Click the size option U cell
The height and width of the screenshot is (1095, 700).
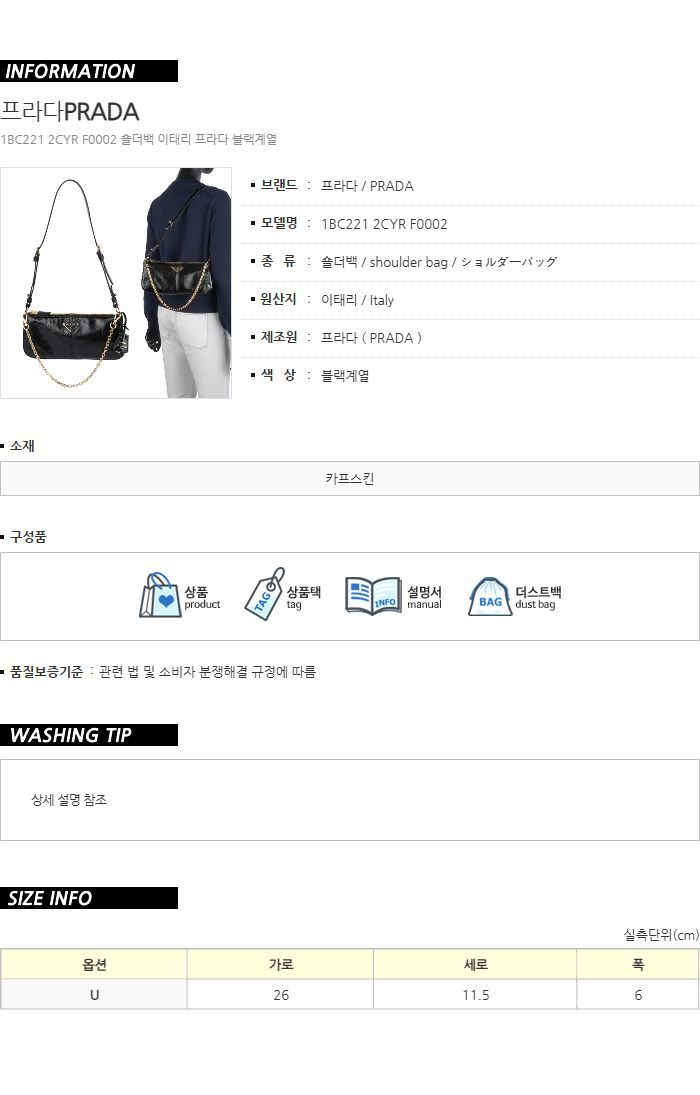coord(94,994)
